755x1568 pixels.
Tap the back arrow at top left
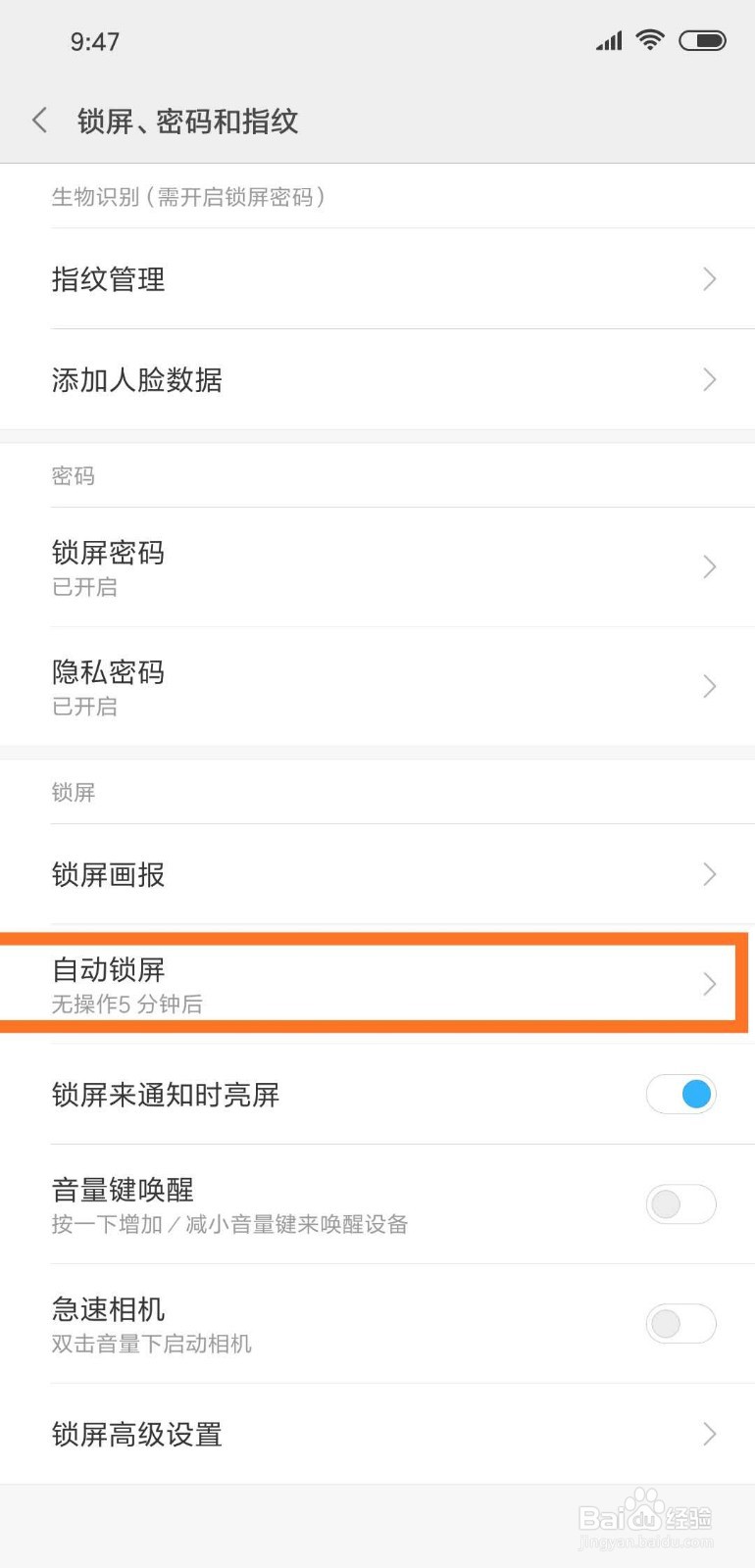click(39, 120)
